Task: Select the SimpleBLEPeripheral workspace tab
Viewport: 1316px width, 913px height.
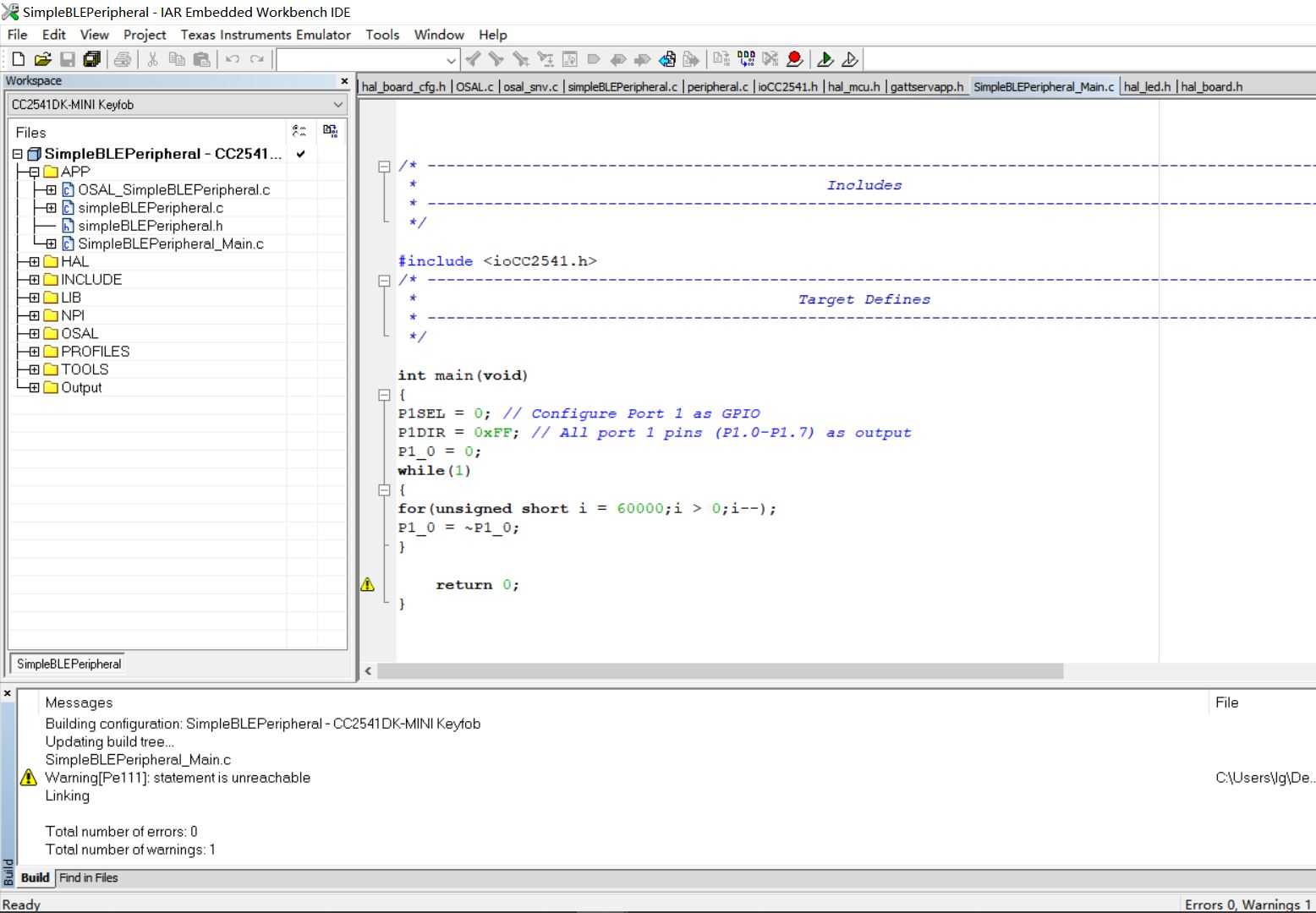Action: [69, 664]
